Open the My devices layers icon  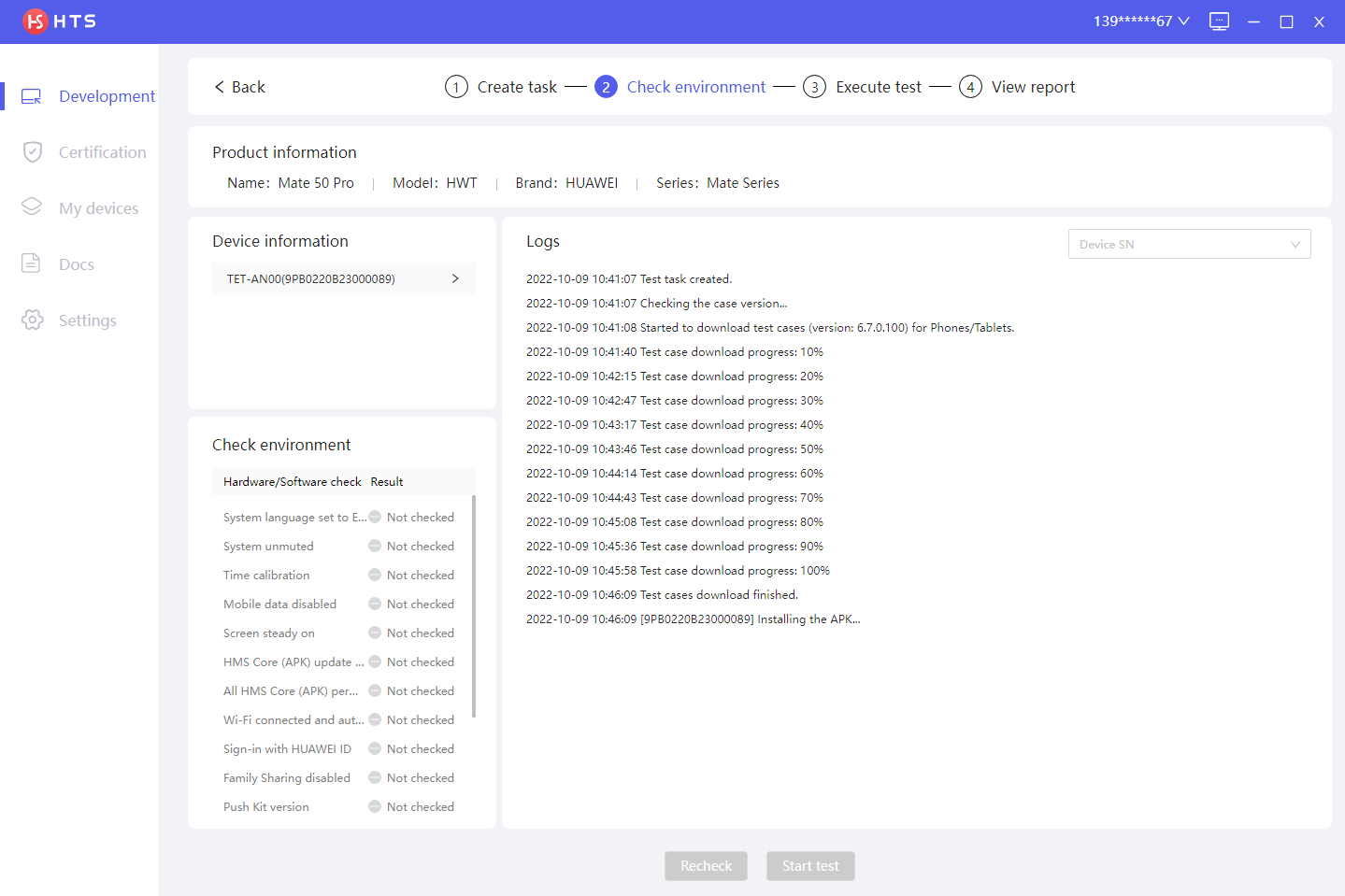coord(32,207)
